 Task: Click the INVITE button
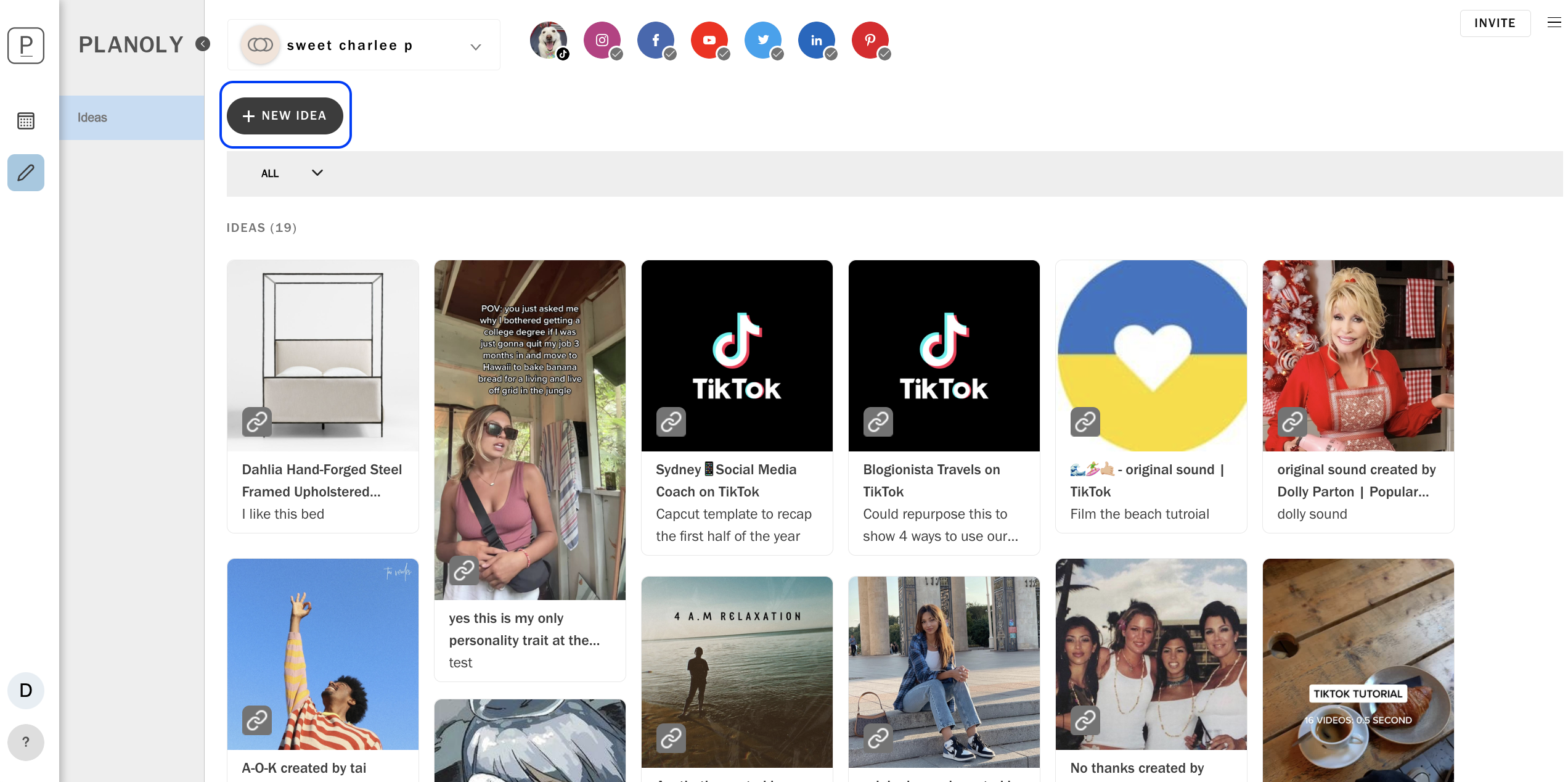tap(1495, 23)
